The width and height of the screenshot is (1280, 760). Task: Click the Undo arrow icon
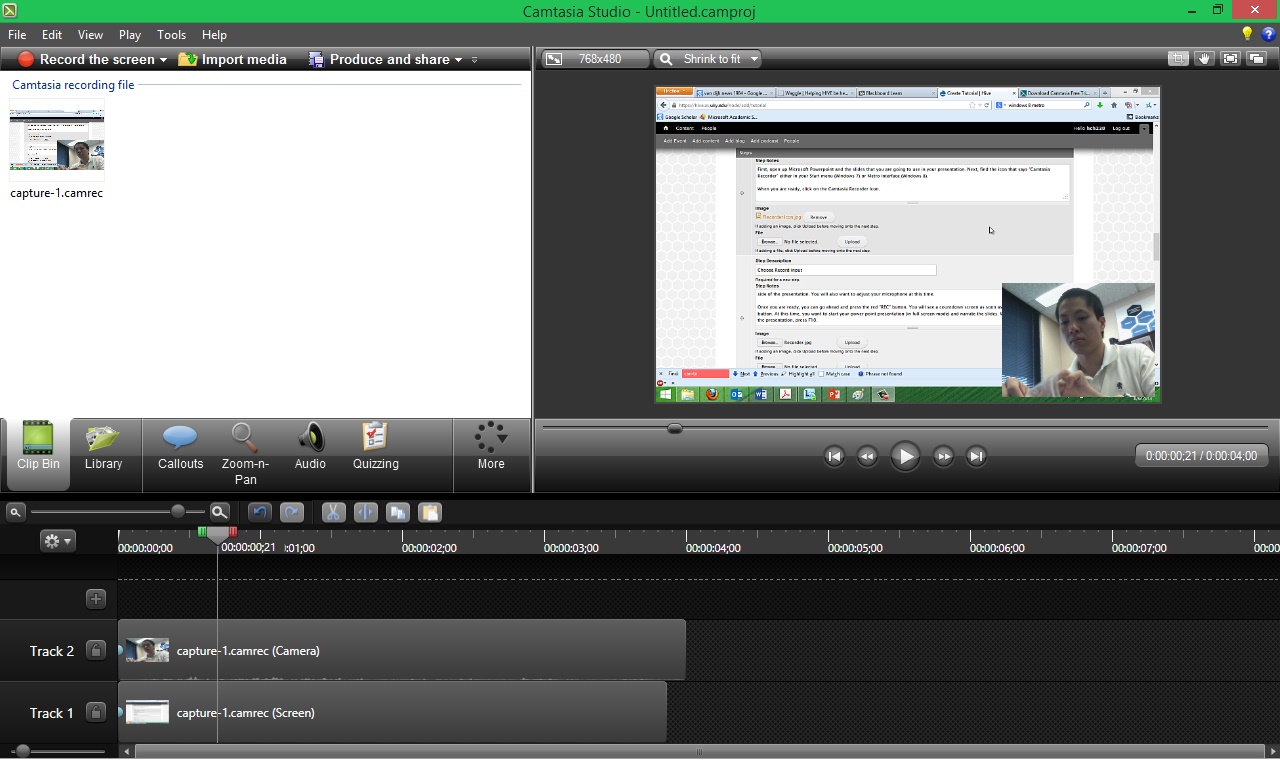[260, 512]
